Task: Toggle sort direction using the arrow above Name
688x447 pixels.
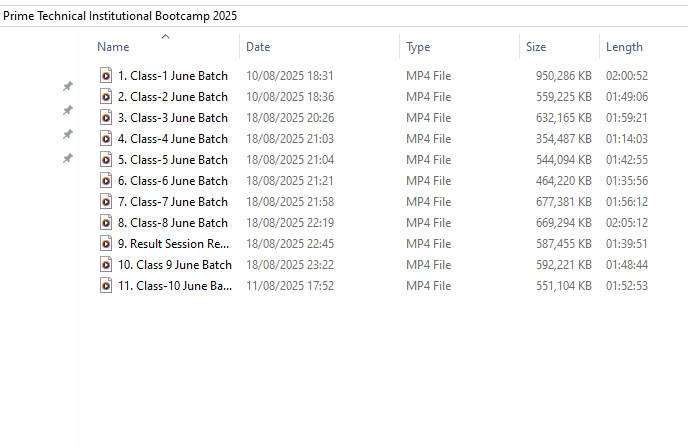Action: 166,37
